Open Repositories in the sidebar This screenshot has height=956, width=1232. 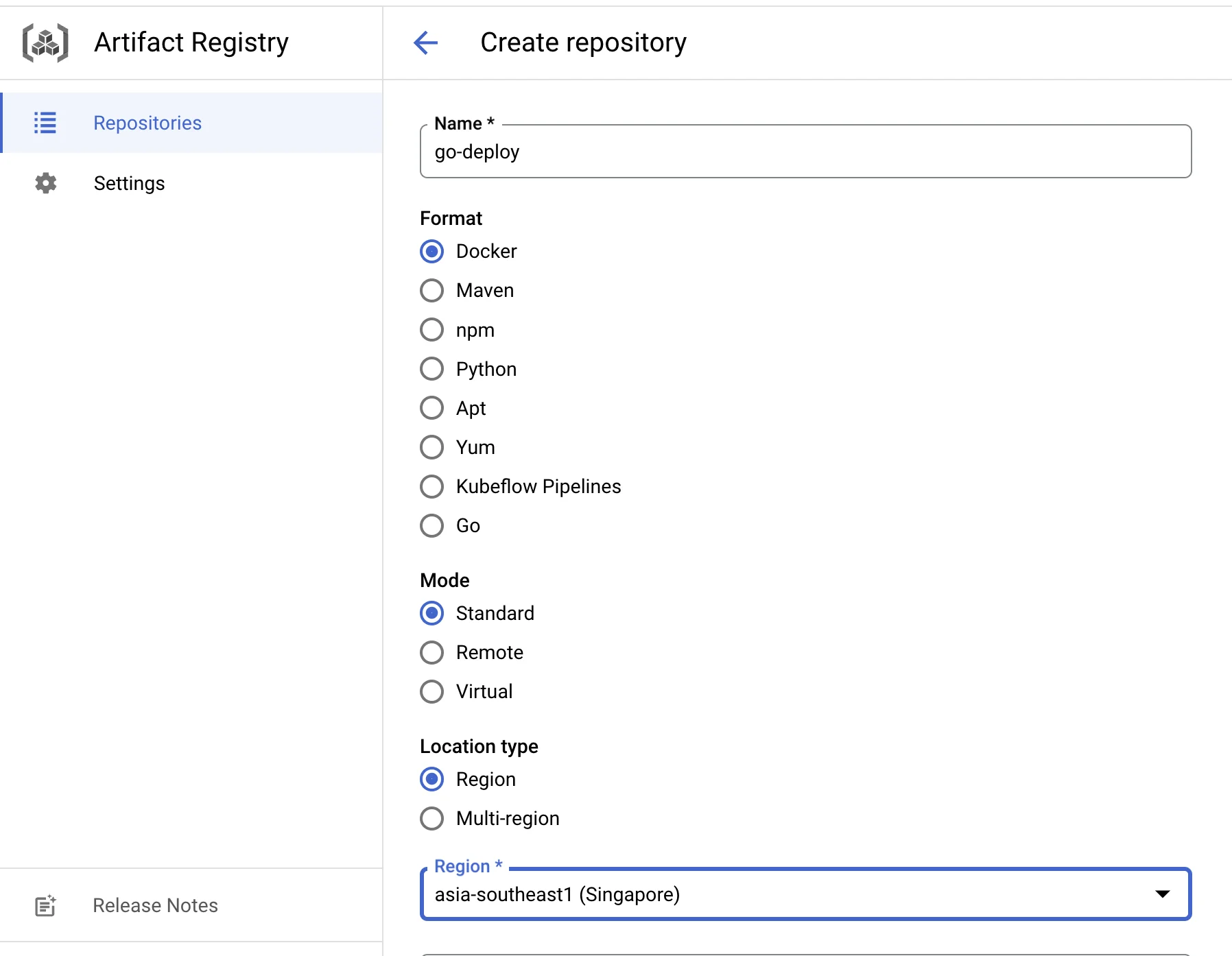[x=192, y=123]
